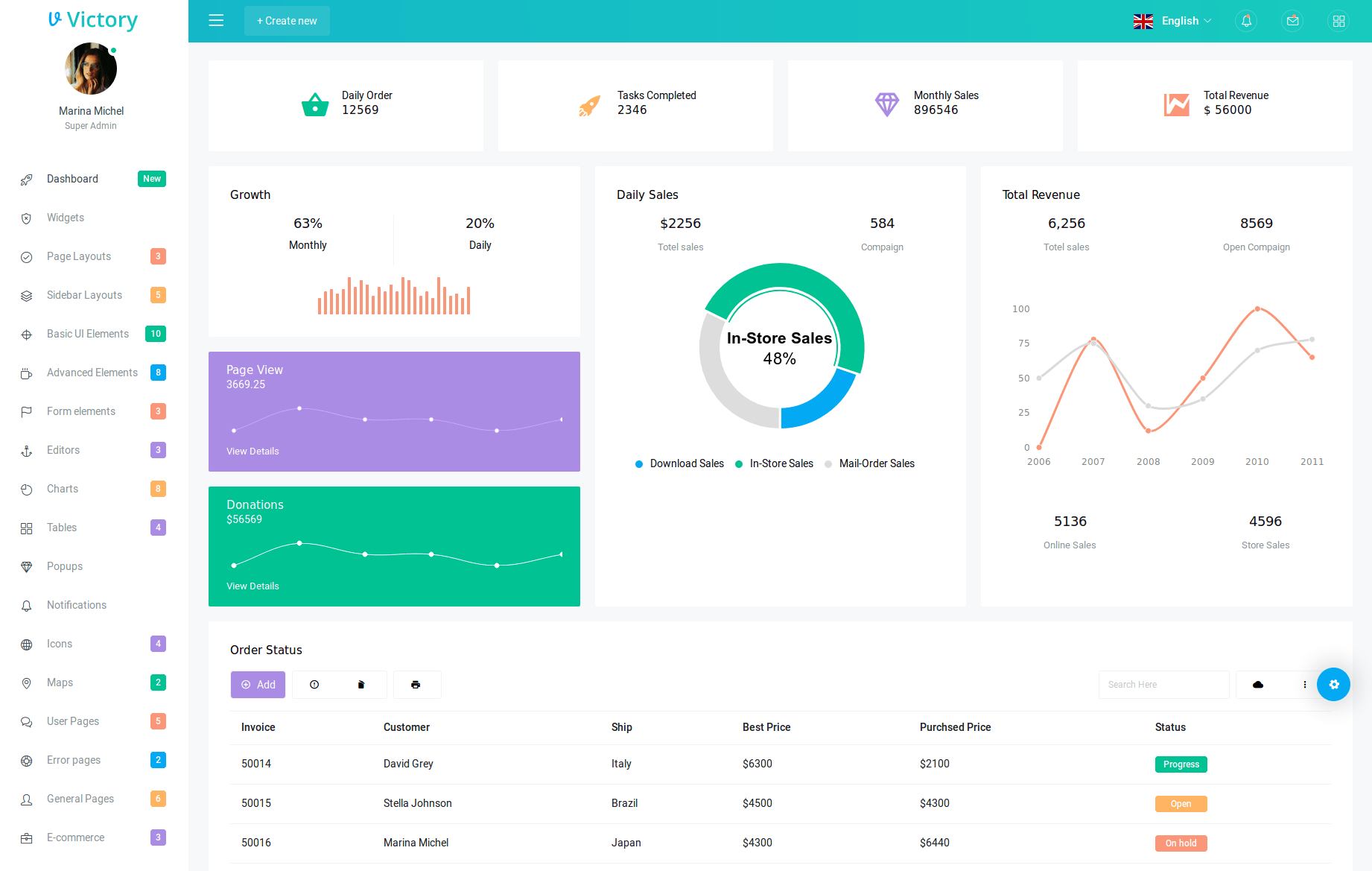Click the document file icon in Order Status
Image resolution: width=1372 pixels, height=871 pixels.
tap(361, 685)
